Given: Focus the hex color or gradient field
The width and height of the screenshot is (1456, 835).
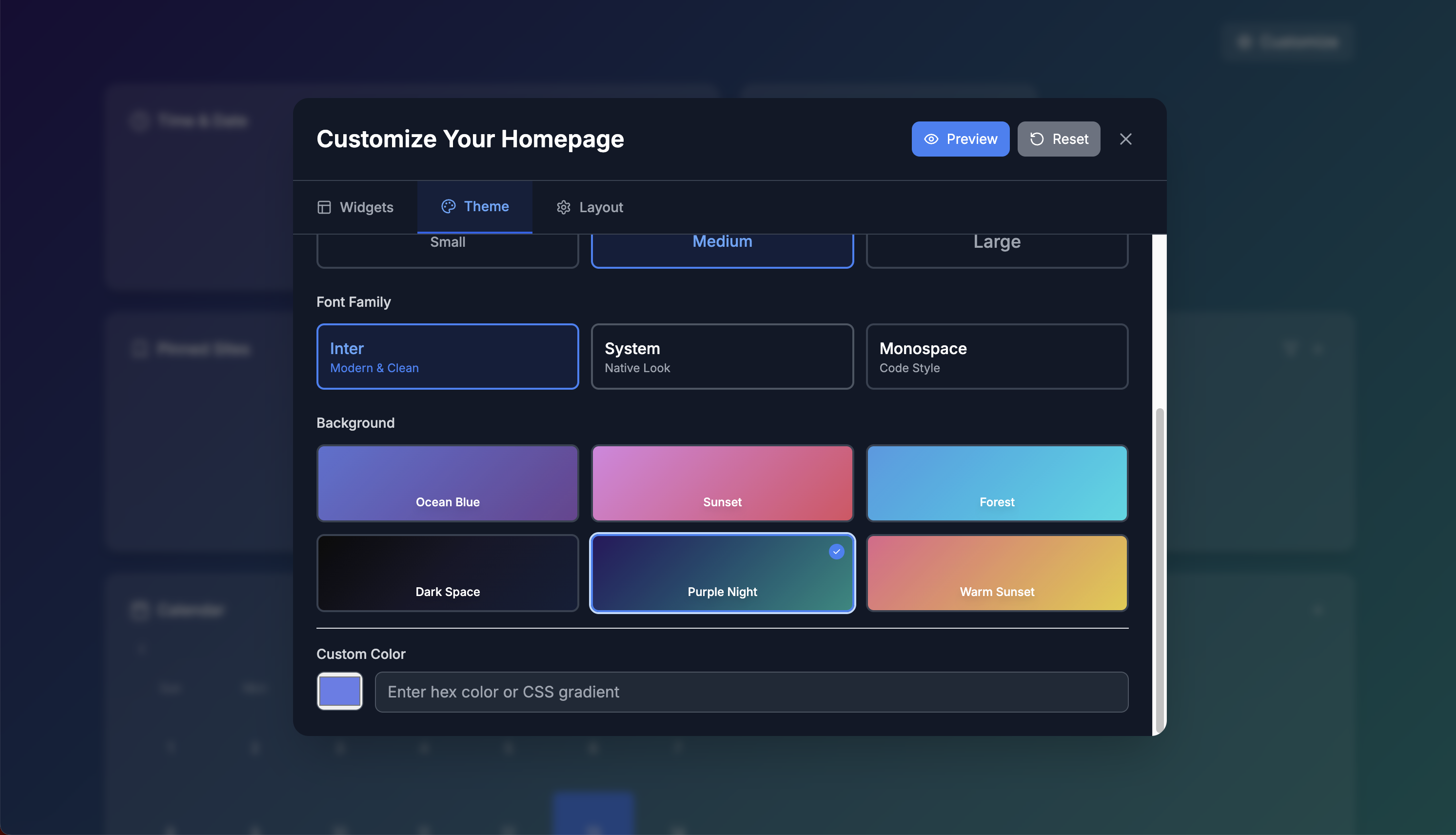Looking at the screenshot, I should click(751, 692).
